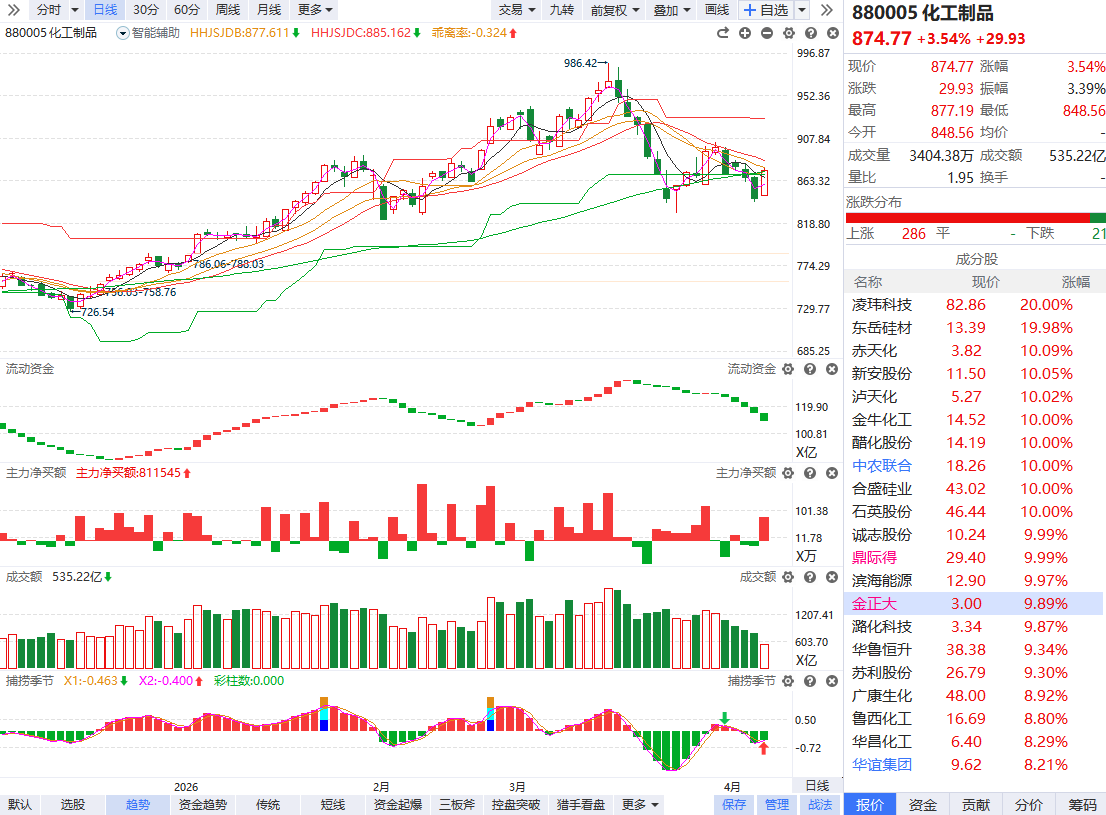Toggle 智能辅助 circular dropdown icon
The image size is (1106, 815).
pyautogui.click(x=122, y=33)
